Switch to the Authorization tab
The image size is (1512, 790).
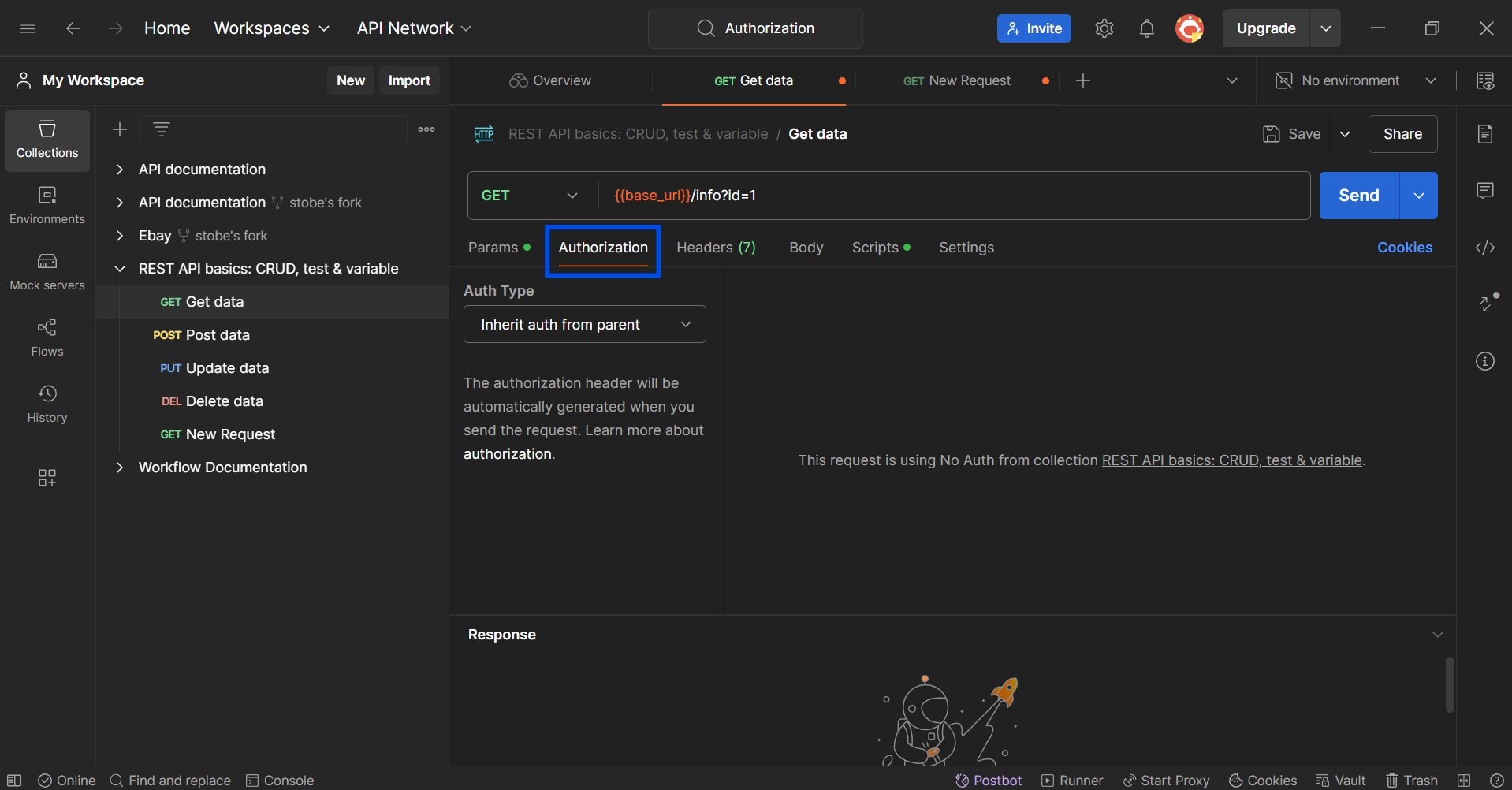(x=603, y=248)
